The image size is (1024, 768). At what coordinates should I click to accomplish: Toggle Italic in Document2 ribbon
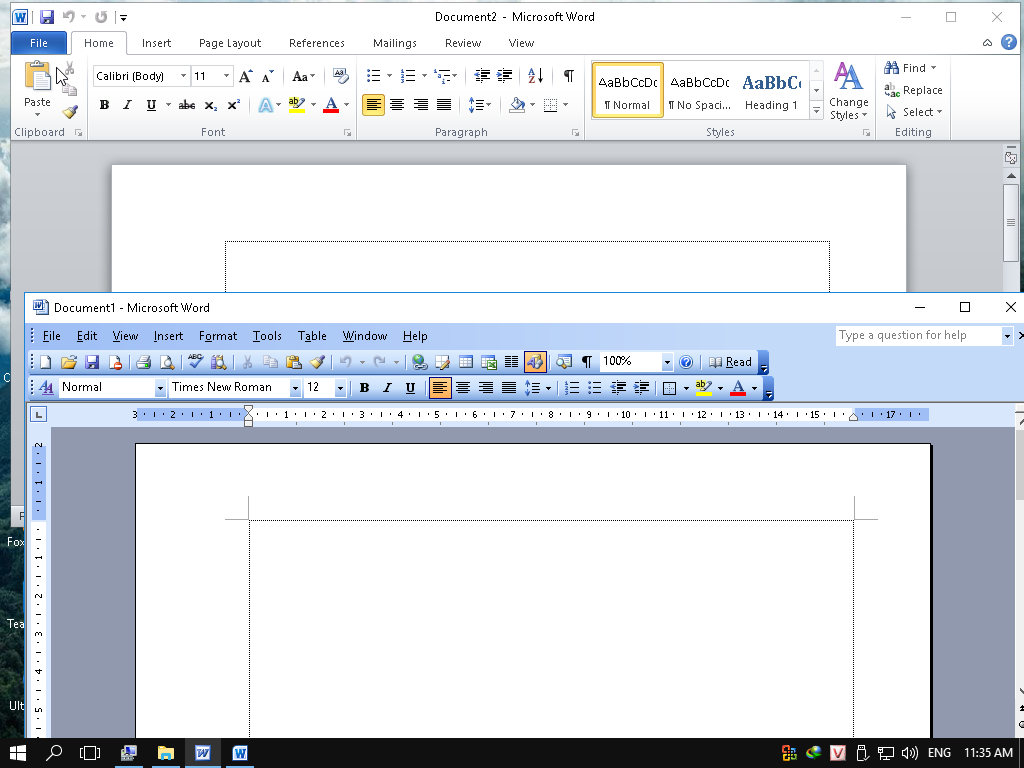[x=127, y=105]
